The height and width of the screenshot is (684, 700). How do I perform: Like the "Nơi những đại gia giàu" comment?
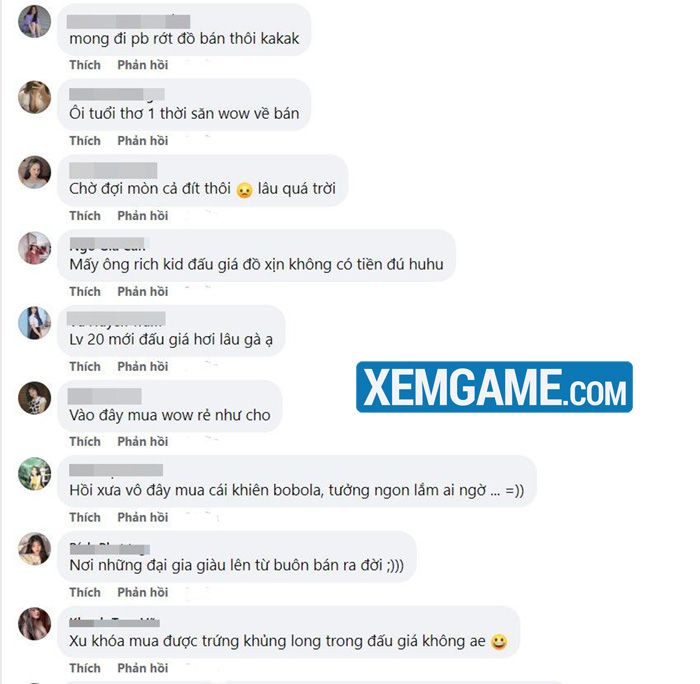point(85,592)
